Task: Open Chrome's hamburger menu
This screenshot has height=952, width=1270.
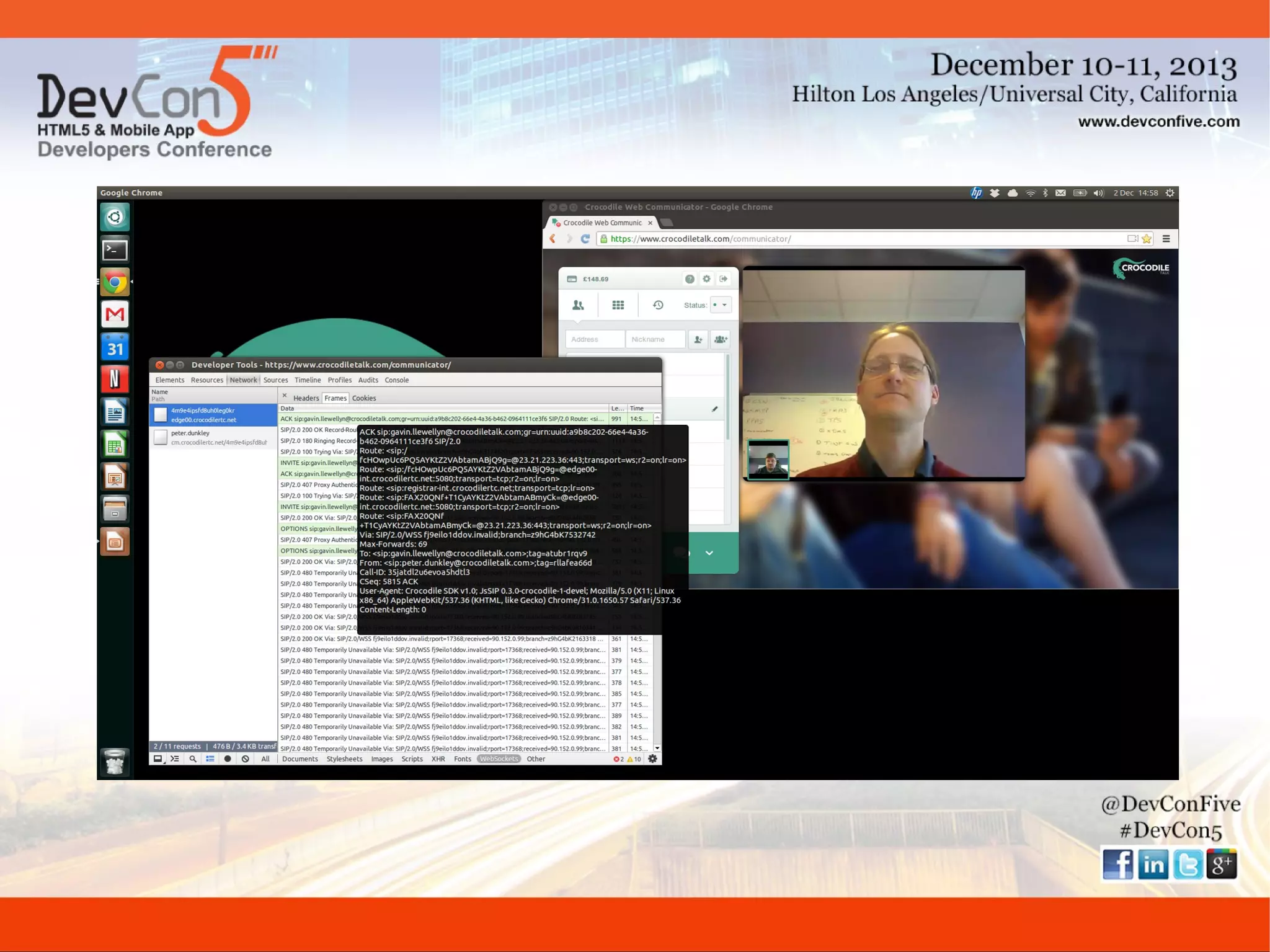Action: pos(1166,239)
